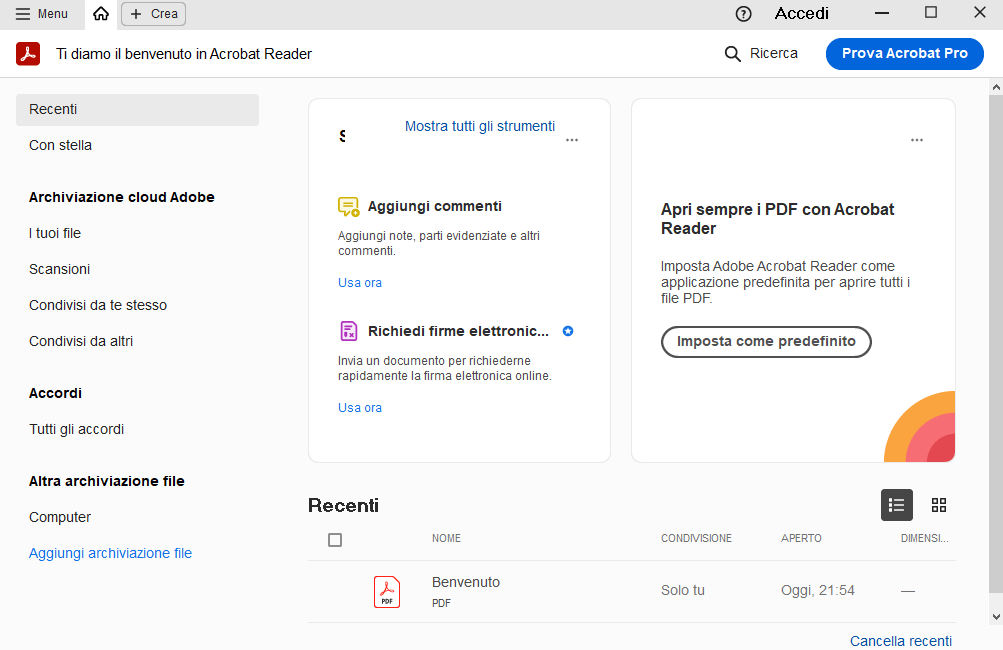
Task: Click scrollbar up arrow
Action: (996, 86)
